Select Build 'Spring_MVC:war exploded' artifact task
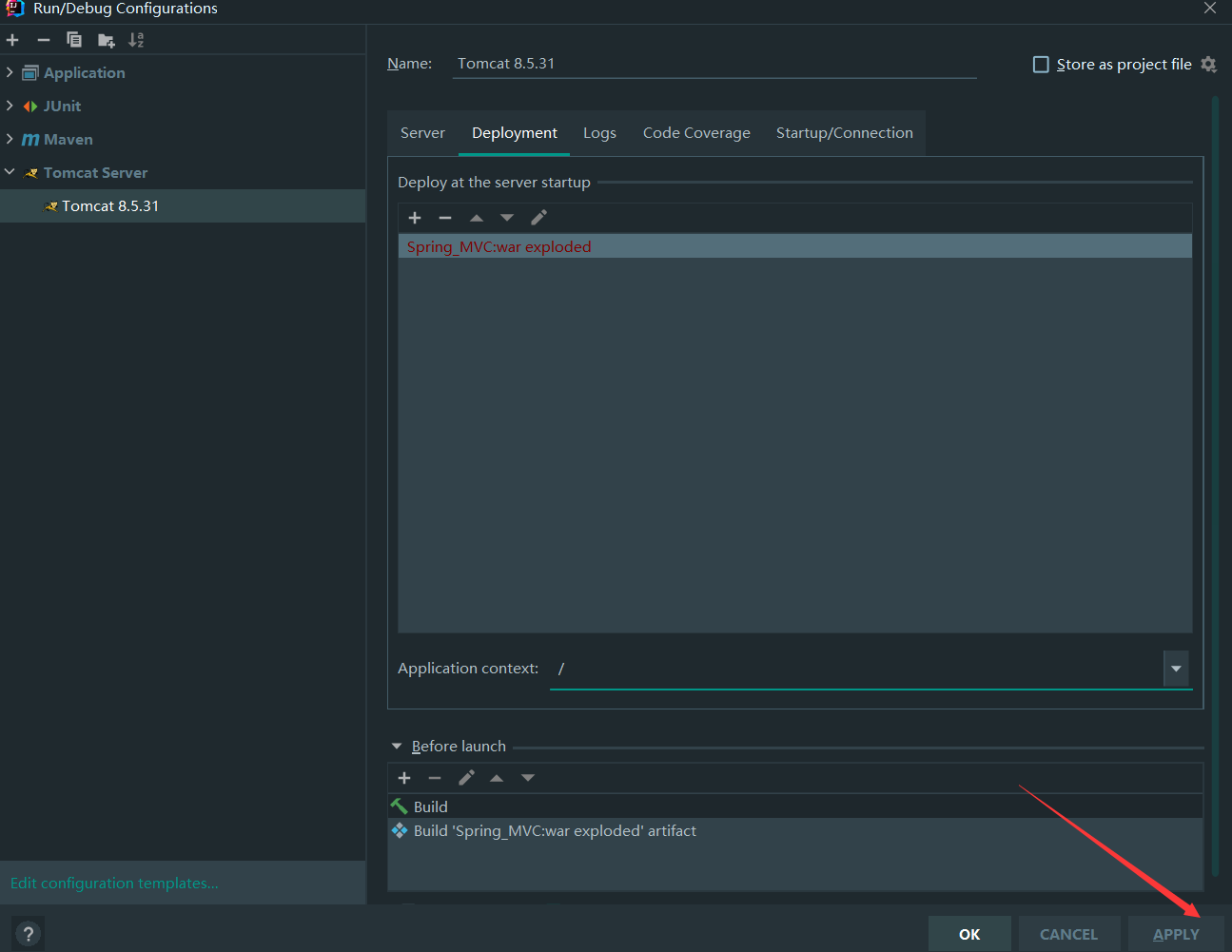Image resolution: width=1232 pixels, height=952 pixels. coord(795,830)
